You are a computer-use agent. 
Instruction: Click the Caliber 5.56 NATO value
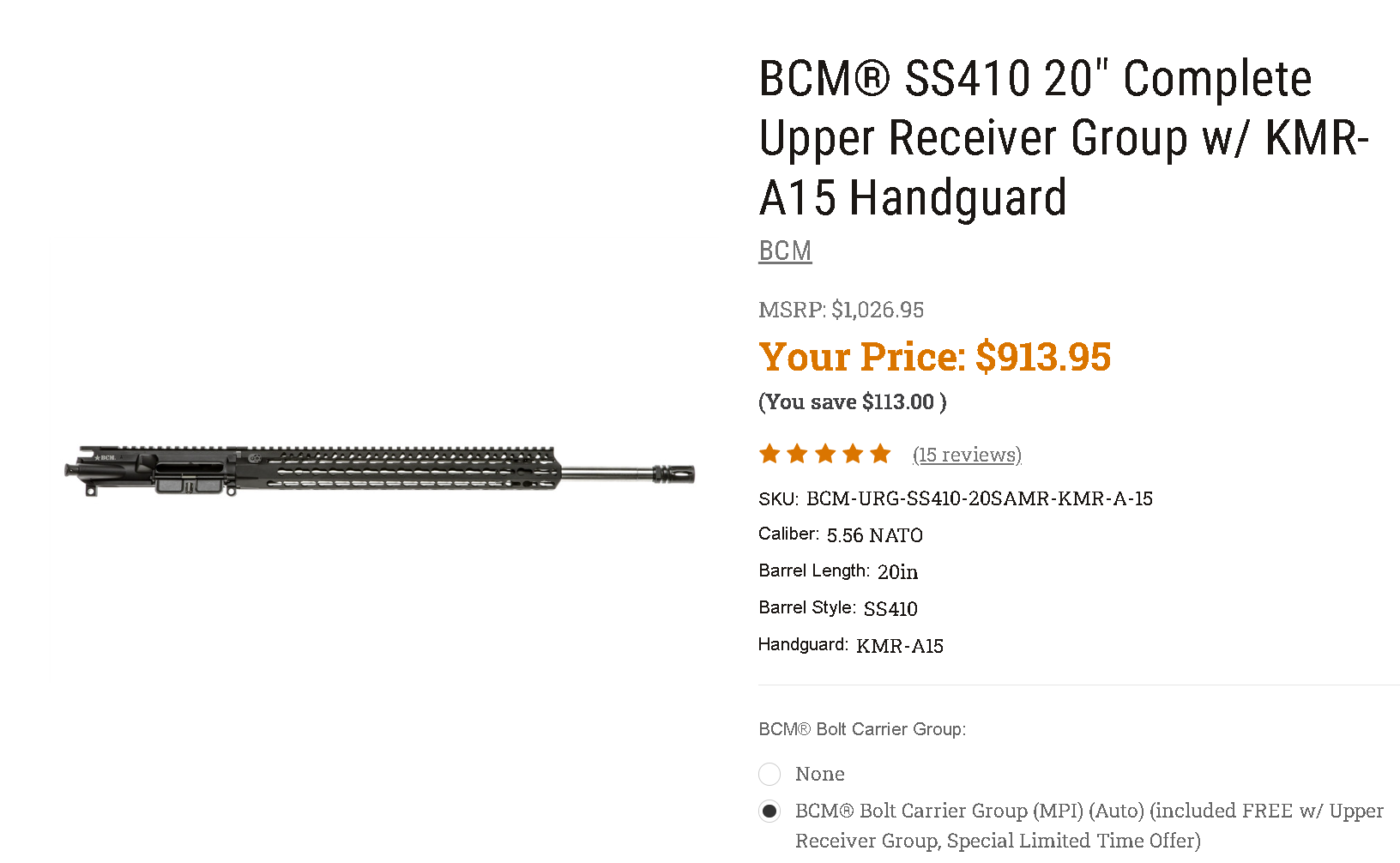pyautogui.click(x=874, y=535)
